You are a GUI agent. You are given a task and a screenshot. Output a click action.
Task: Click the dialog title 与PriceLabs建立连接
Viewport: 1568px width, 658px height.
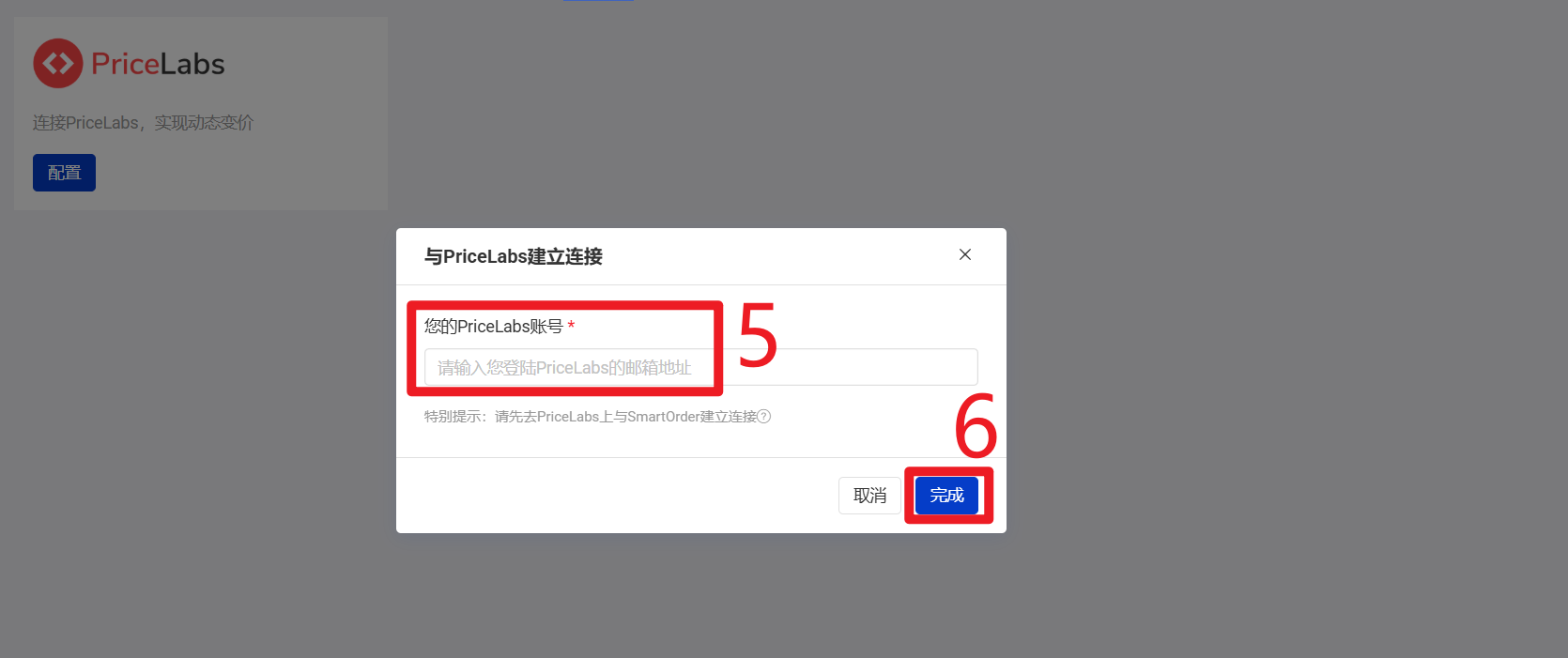click(x=514, y=256)
